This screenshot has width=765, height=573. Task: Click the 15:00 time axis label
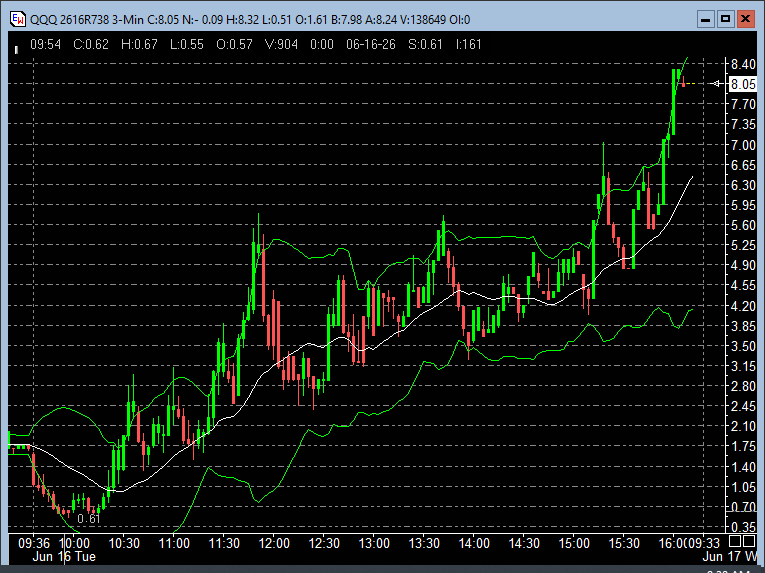click(574, 543)
